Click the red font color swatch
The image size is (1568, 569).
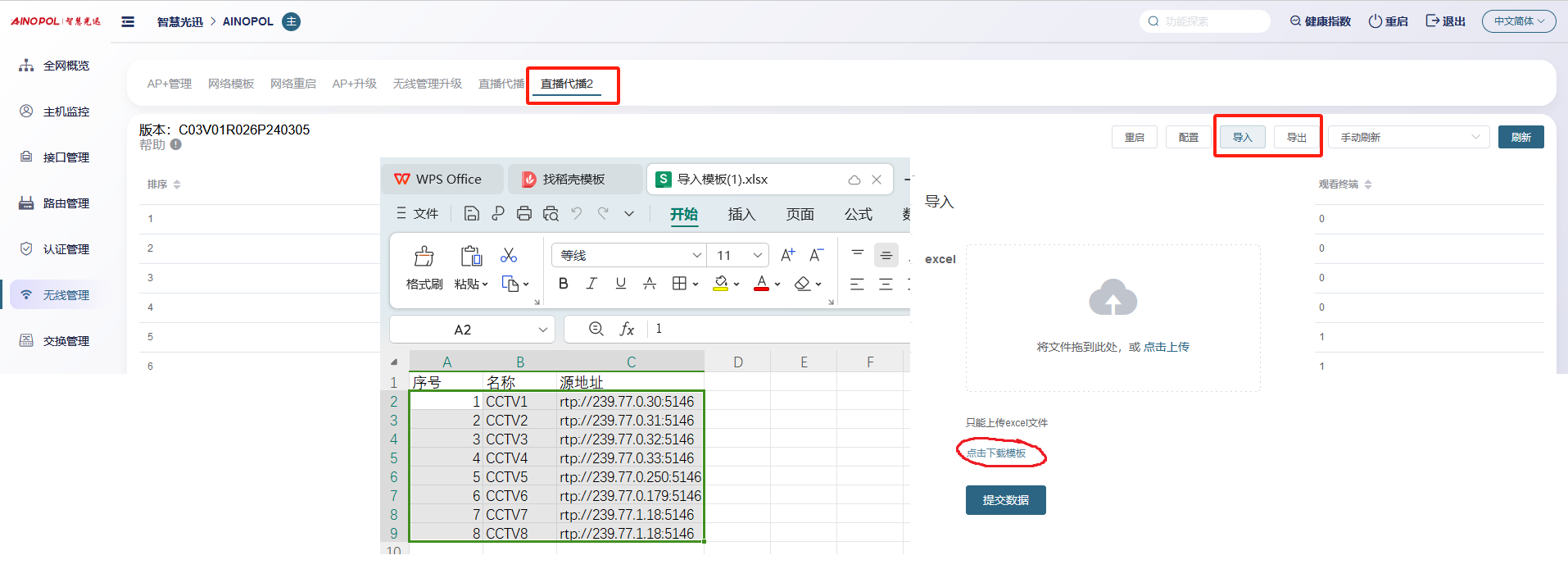point(761,284)
